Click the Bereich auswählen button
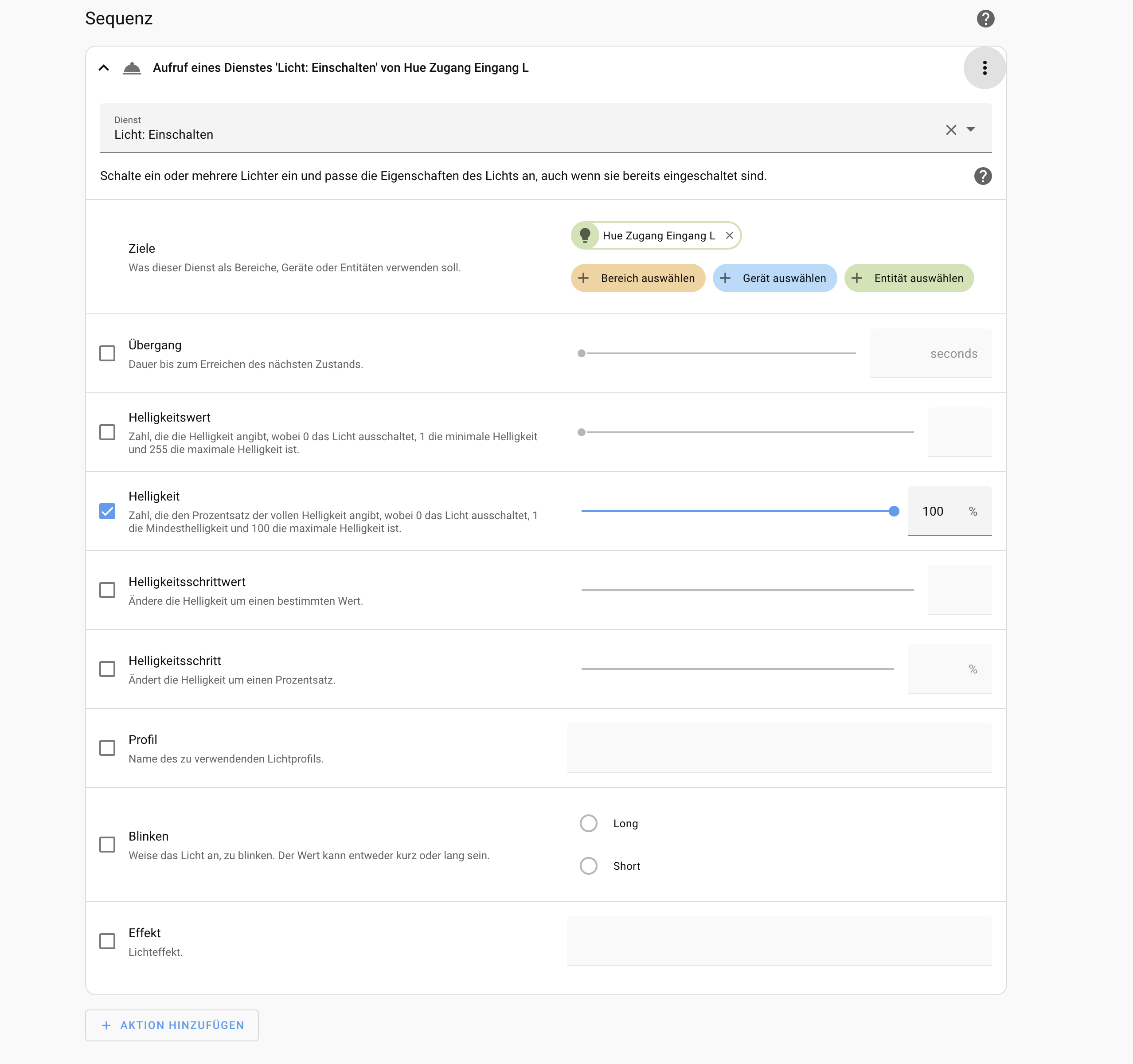 coord(638,278)
